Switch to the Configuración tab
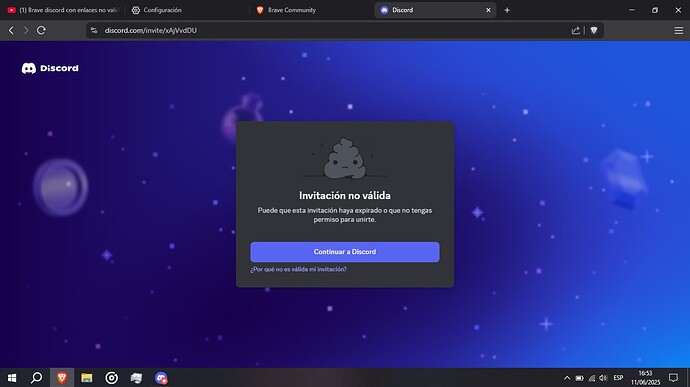 187,10
